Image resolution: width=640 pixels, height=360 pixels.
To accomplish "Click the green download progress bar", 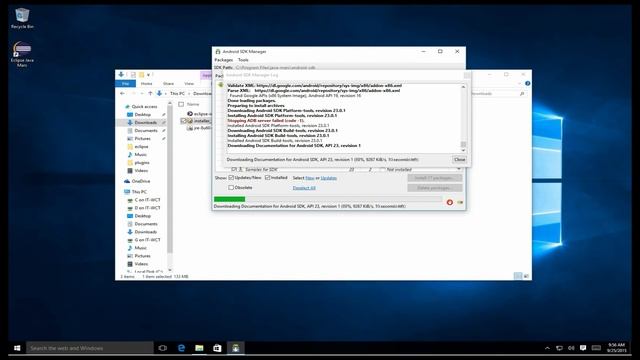I will tap(229, 199).
